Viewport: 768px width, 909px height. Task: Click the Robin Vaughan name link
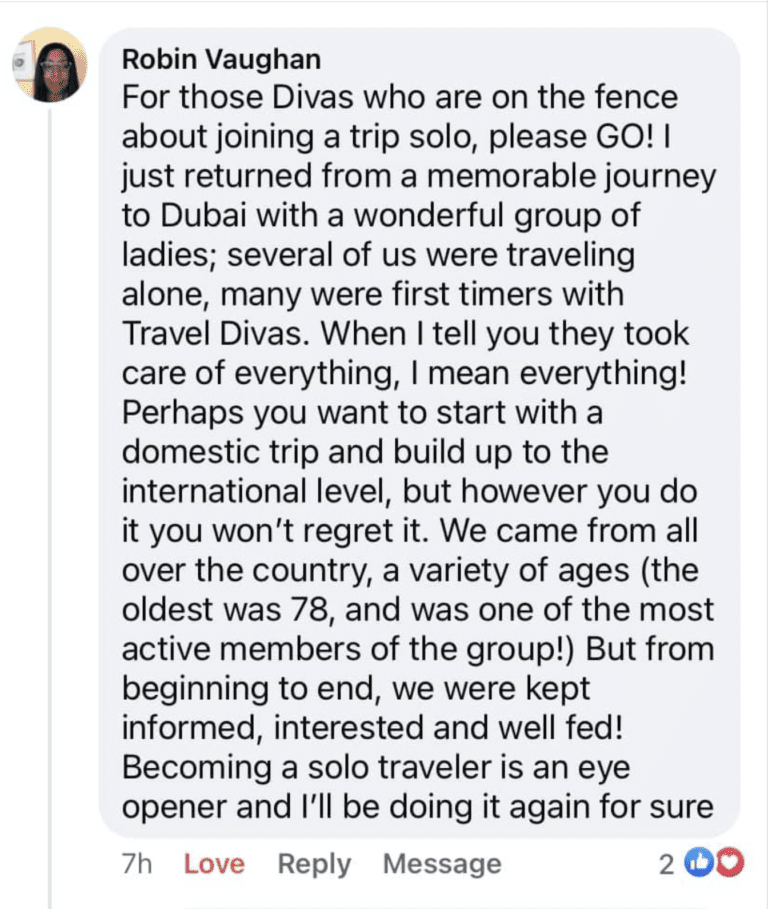point(221,59)
